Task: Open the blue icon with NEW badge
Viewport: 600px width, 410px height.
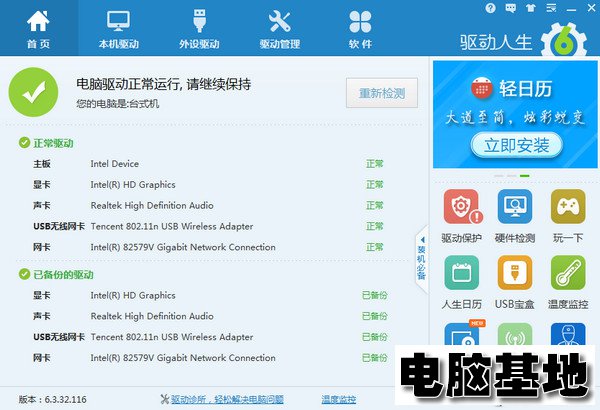Action: [x=463, y=333]
